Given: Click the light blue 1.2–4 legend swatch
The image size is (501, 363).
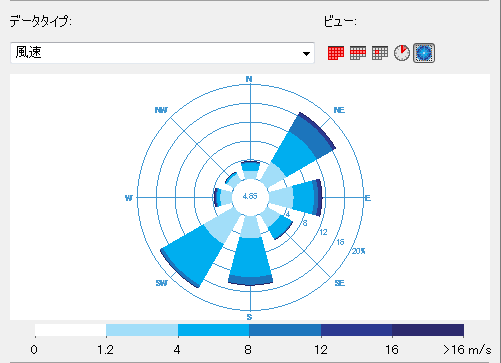Looking at the screenshot, I should click(x=142, y=330).
